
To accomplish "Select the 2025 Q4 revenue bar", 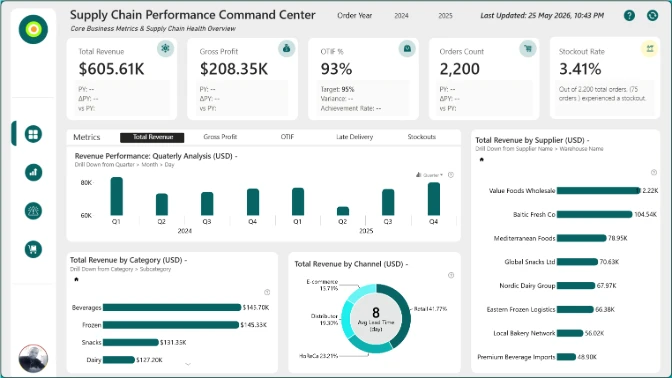I will point(434,199).
